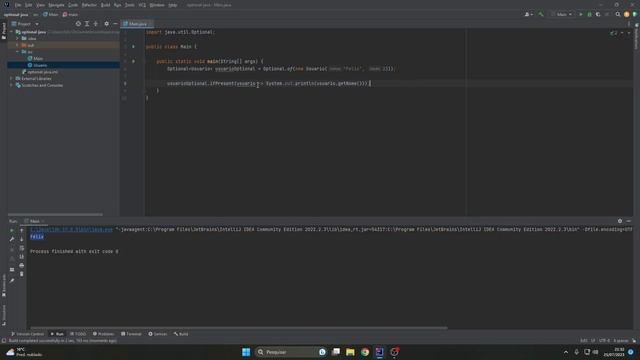This screenshot has width=640, height=360.
Task: Hide the Project panel with the minus icon
Action: point(115,24)
